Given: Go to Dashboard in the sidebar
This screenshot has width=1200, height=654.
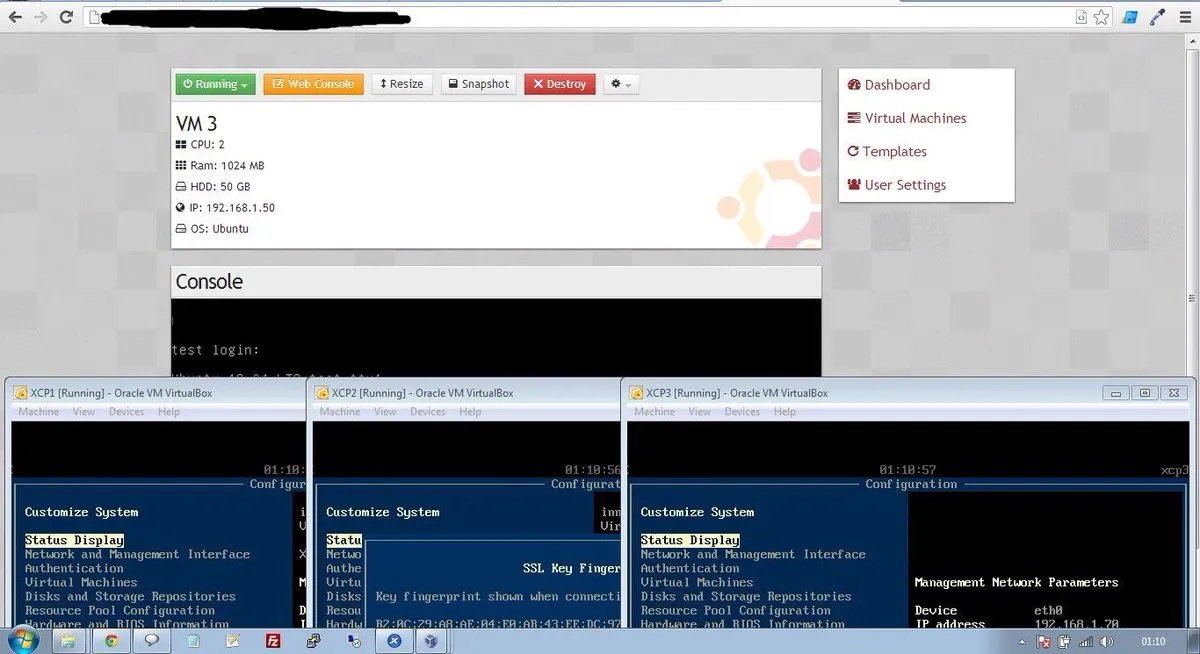Looking at the screenshot, I should tap(888, 85).
